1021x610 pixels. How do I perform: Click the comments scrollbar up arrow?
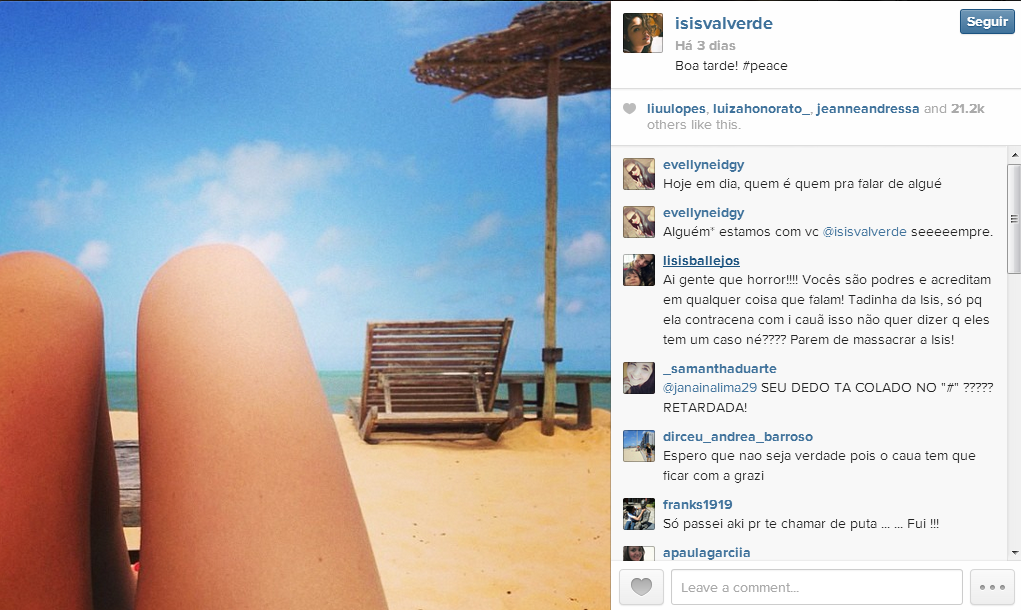point(1014,155)
